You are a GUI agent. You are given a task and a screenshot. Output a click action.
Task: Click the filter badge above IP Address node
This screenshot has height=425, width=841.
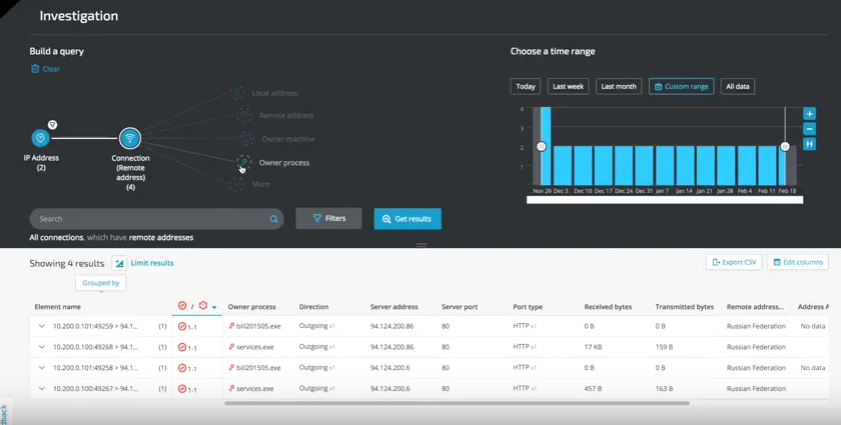click(53, 125)
